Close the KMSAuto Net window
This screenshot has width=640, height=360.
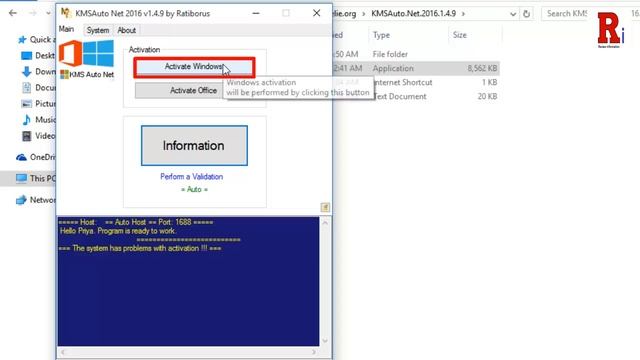(x=316, y=13)
